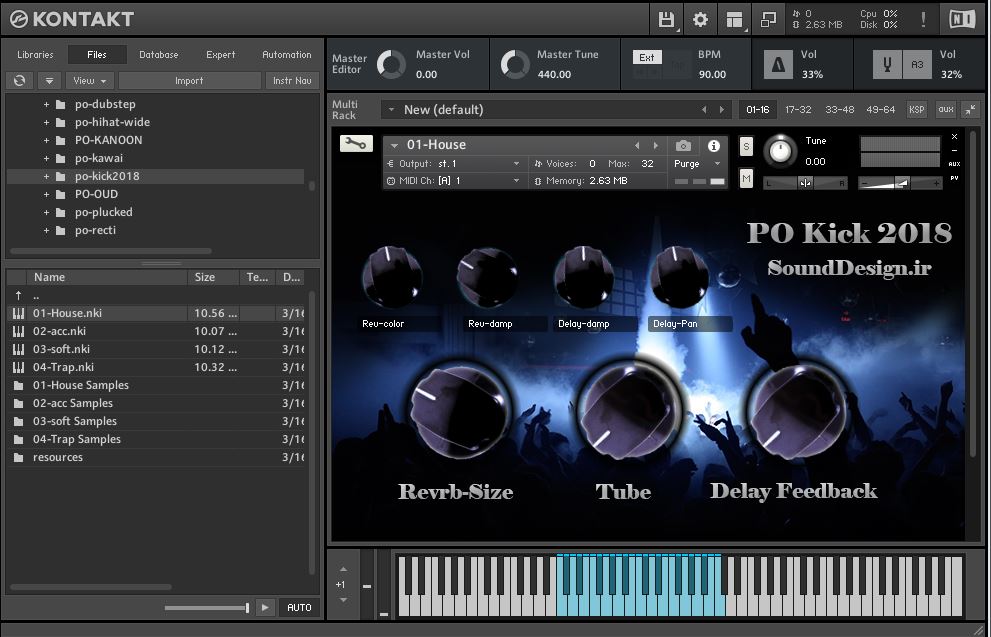Click the Revrb-Size large knob
This screenshot has height=637, width=991.
coord(459,411)
